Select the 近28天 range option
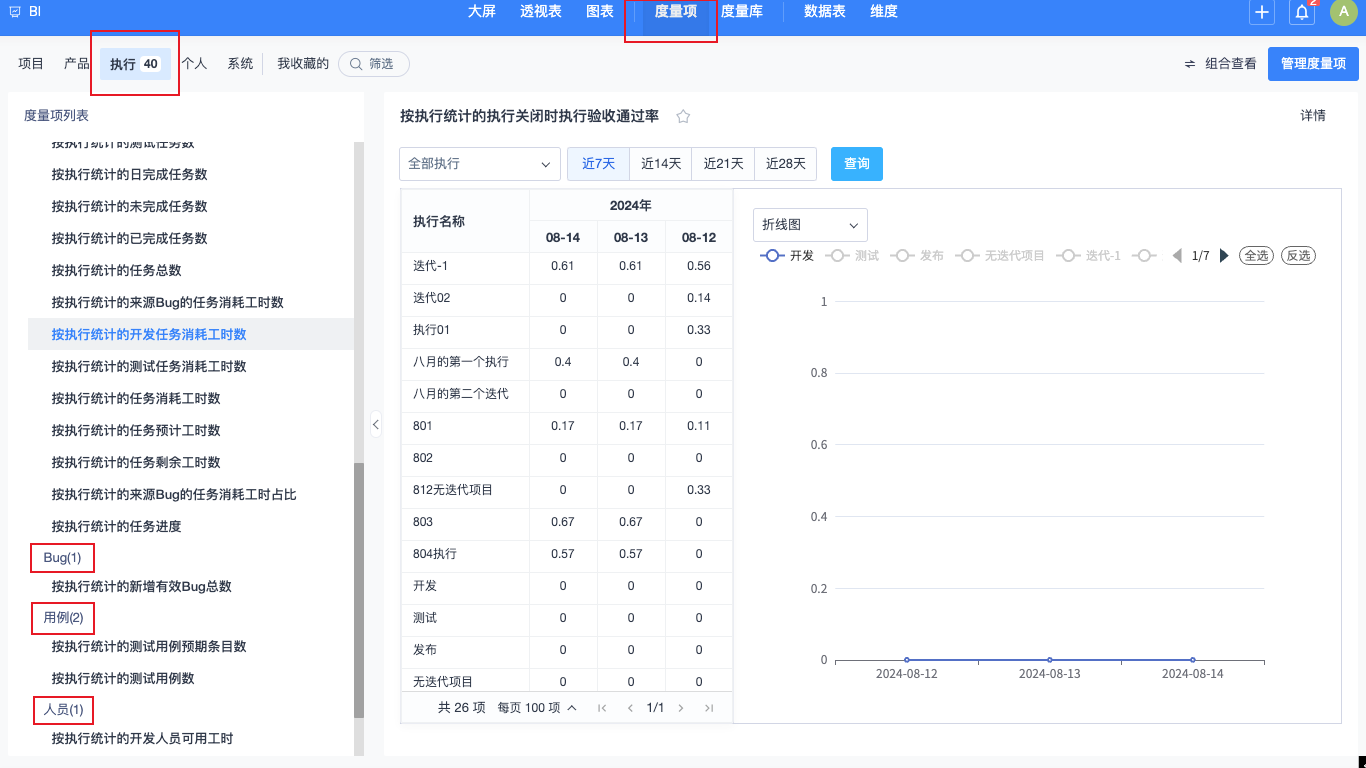This screenshot has width=1366, height=768. [785, 164]
